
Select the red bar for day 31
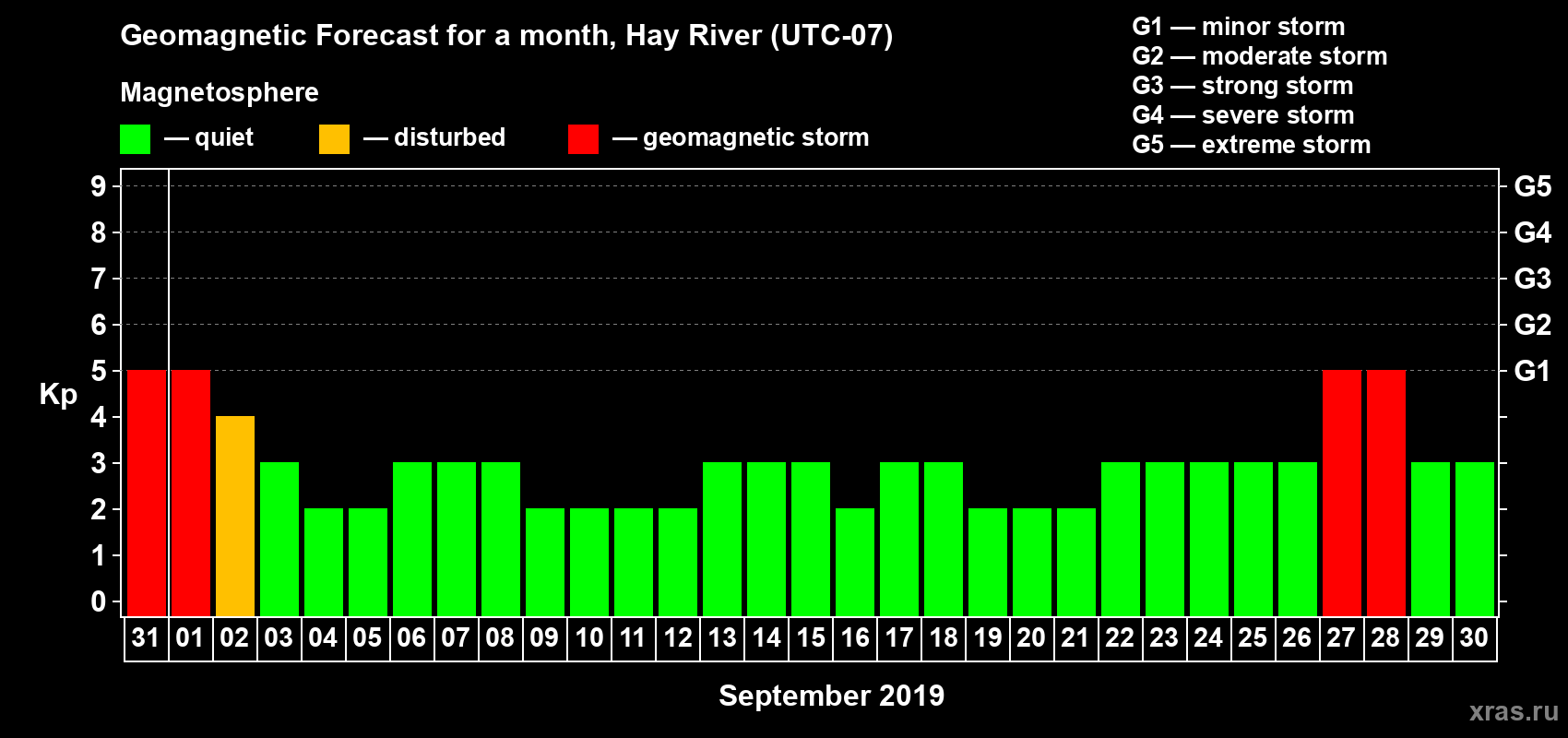pyautogui.click(x=147, y=494)
